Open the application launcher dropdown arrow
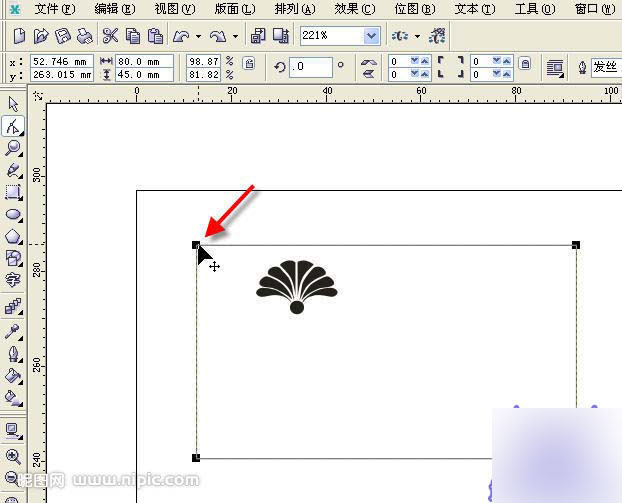622x503 pixels. 417,36
